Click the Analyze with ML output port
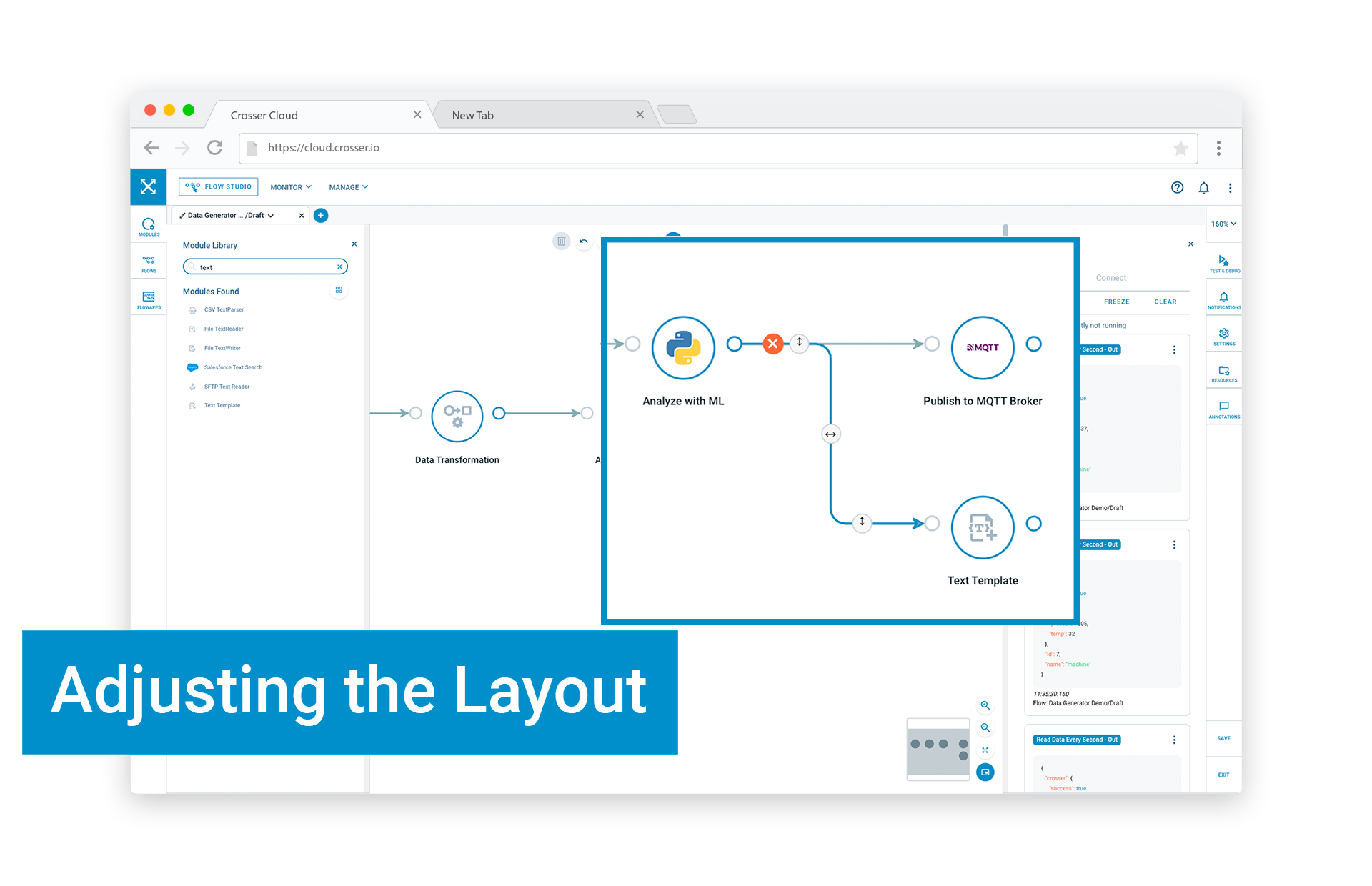Image resolution: width=1372 pixels, height=886 pixels. tap(734, 344)
